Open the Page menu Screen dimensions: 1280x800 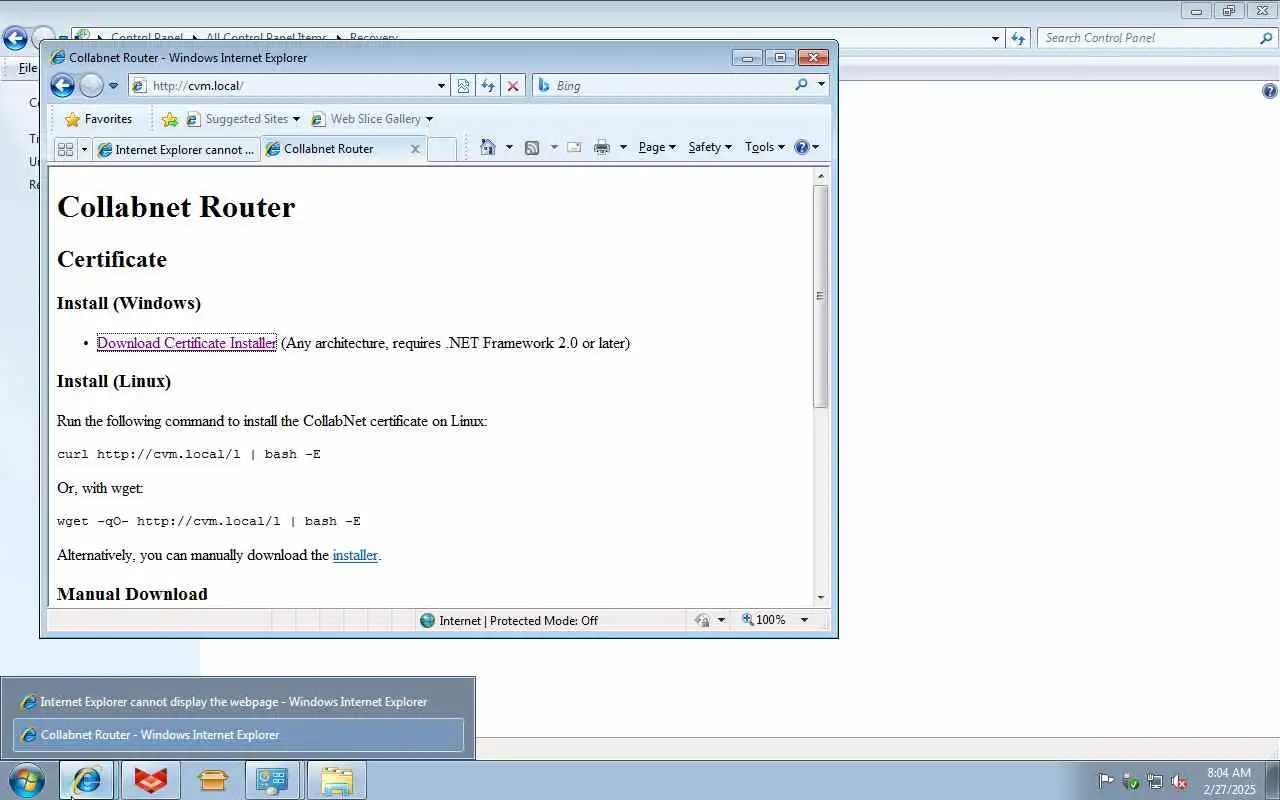tap(657, 147)
